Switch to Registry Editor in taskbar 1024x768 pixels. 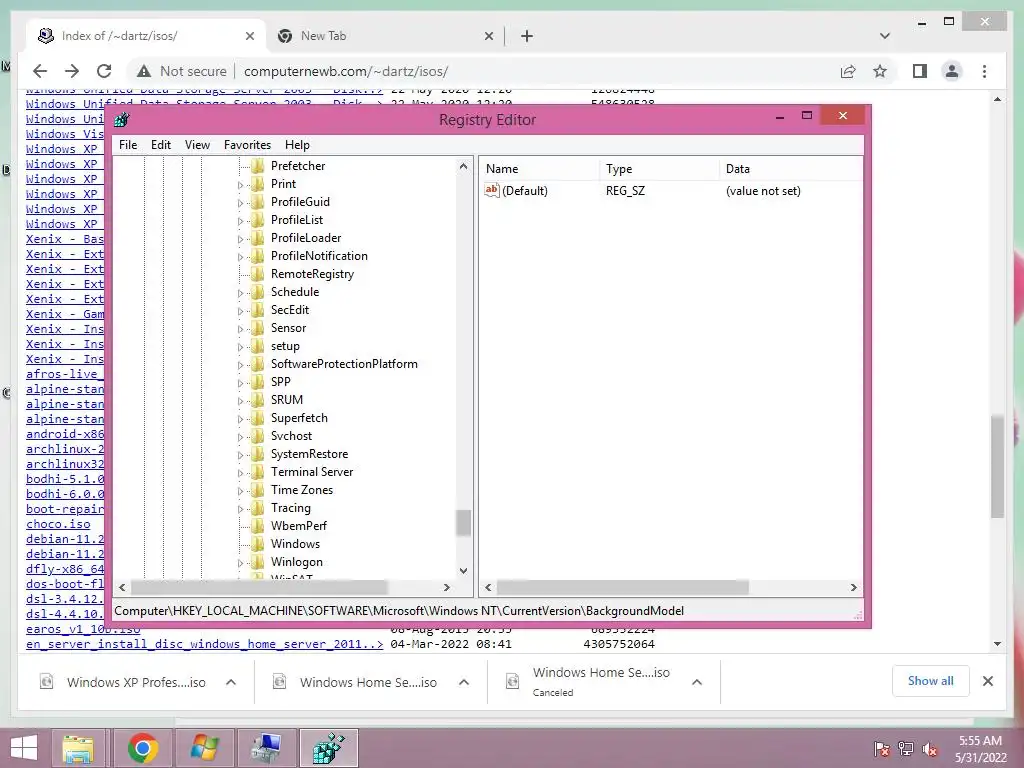328,748
